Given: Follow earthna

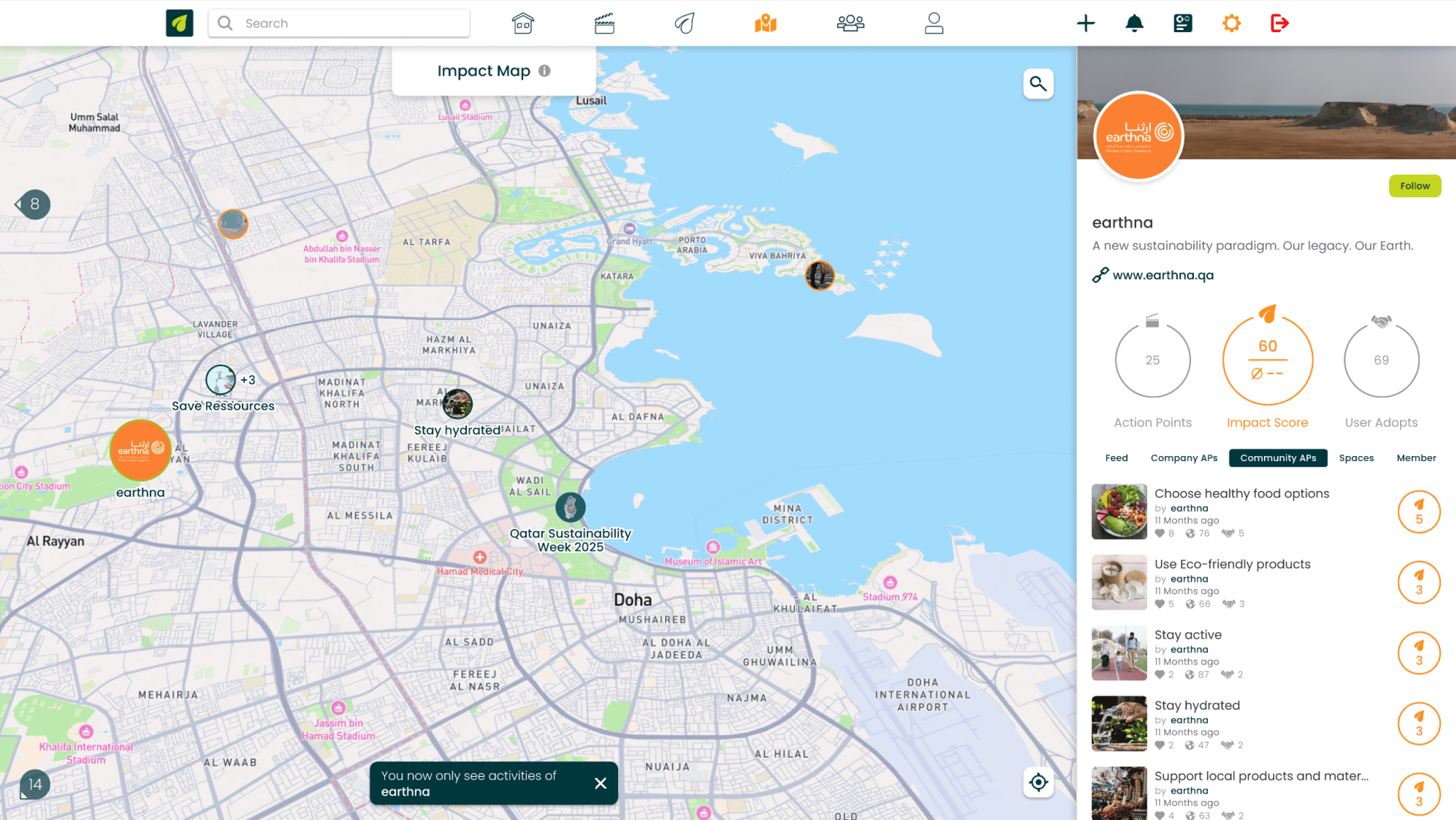Looking at the screenshot, I should 1414,186.
